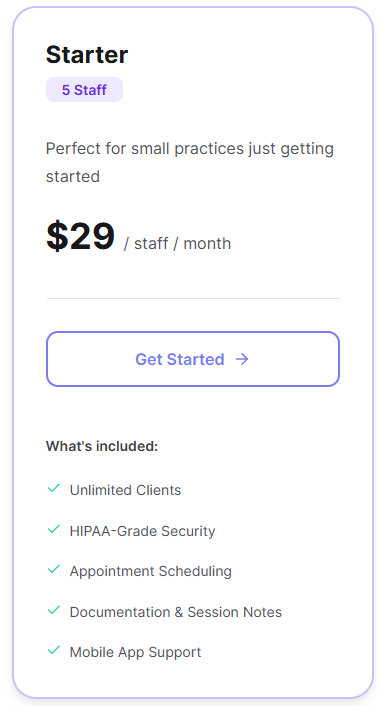Click the checkmark beside Appointment Scheduling
This screenshot has width=382, height=706.
point(54,570)
